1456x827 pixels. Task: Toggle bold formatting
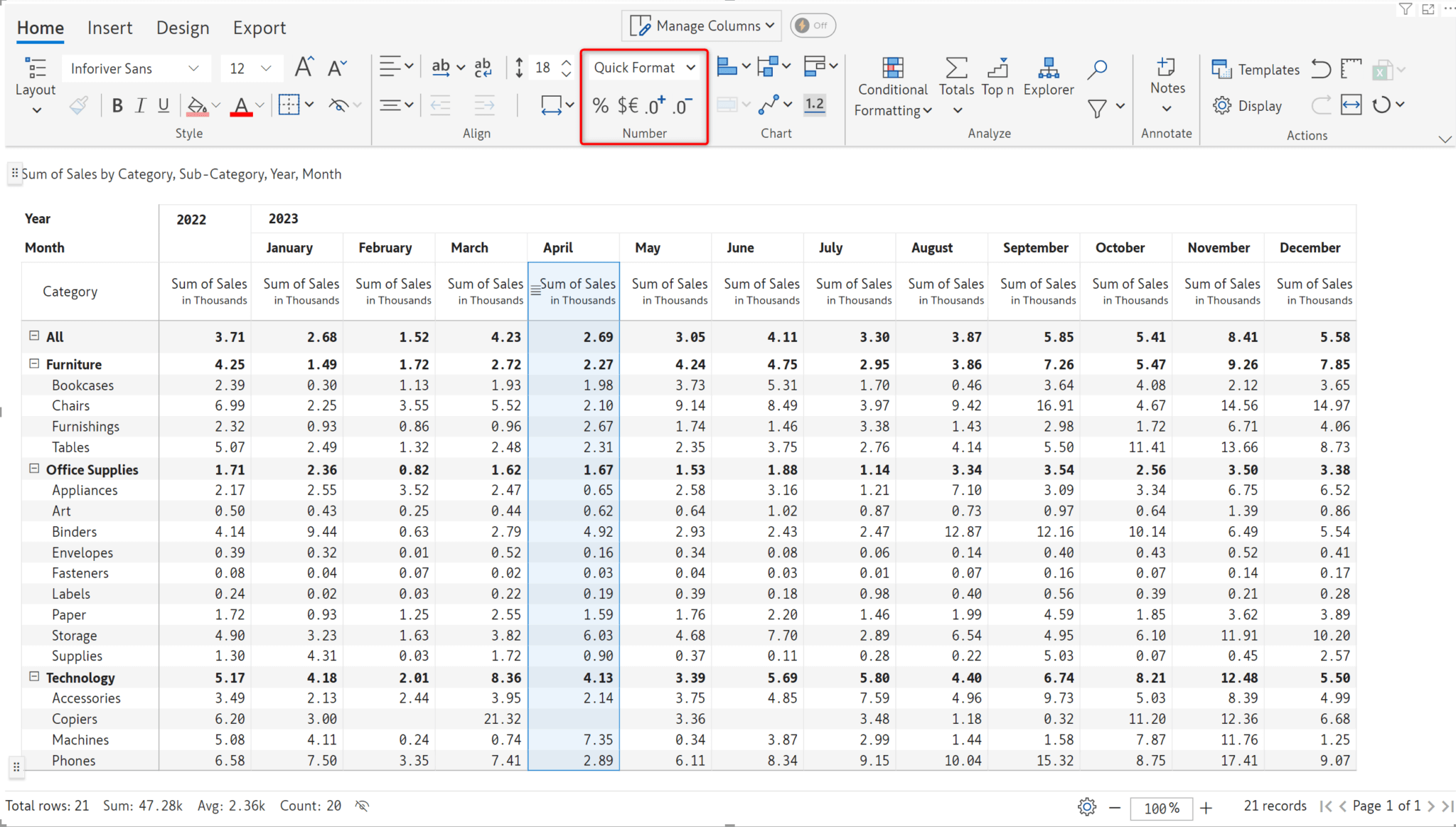tap(117, 105)
